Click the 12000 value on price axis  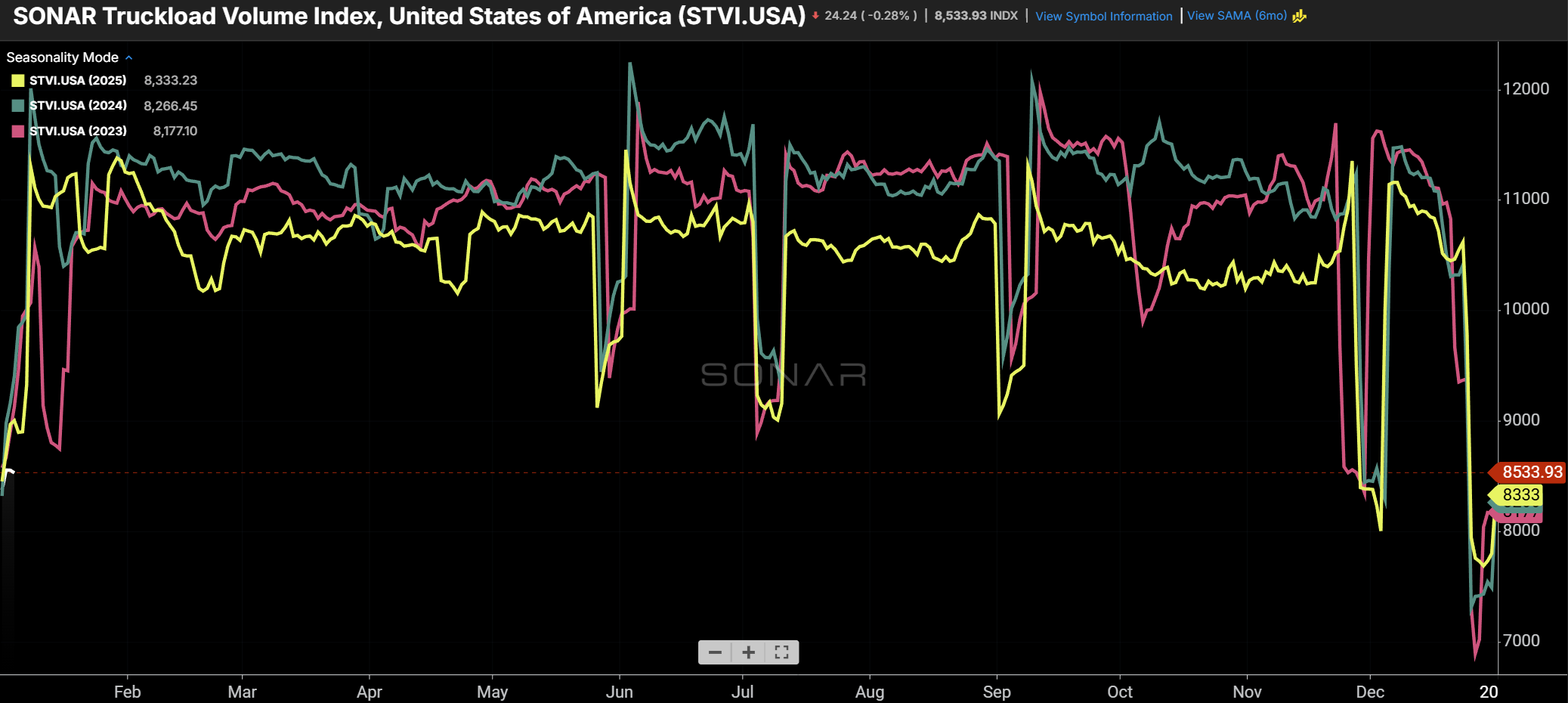tap(1526, 88)
